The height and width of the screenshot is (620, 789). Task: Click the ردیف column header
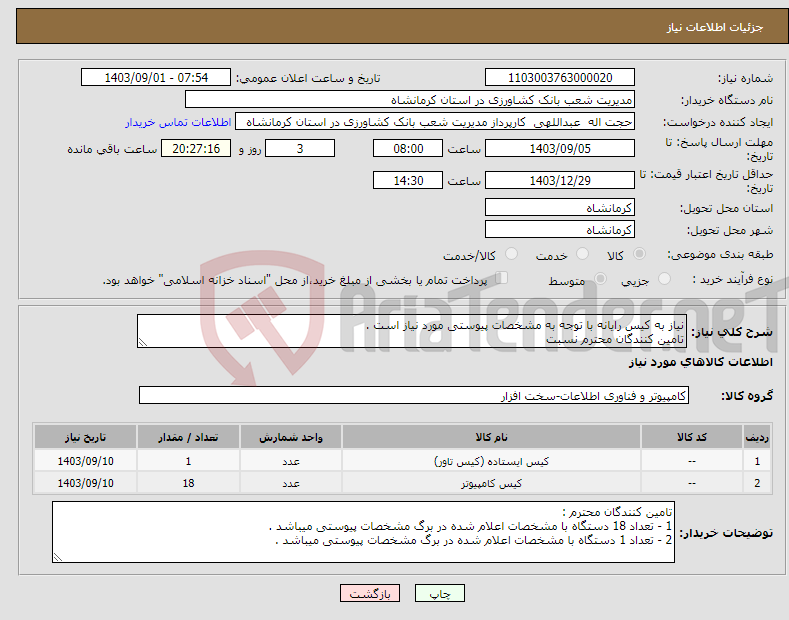tap(757, 437)
